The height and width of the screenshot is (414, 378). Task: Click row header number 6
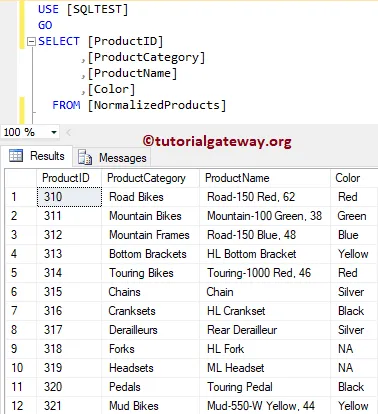21,292
